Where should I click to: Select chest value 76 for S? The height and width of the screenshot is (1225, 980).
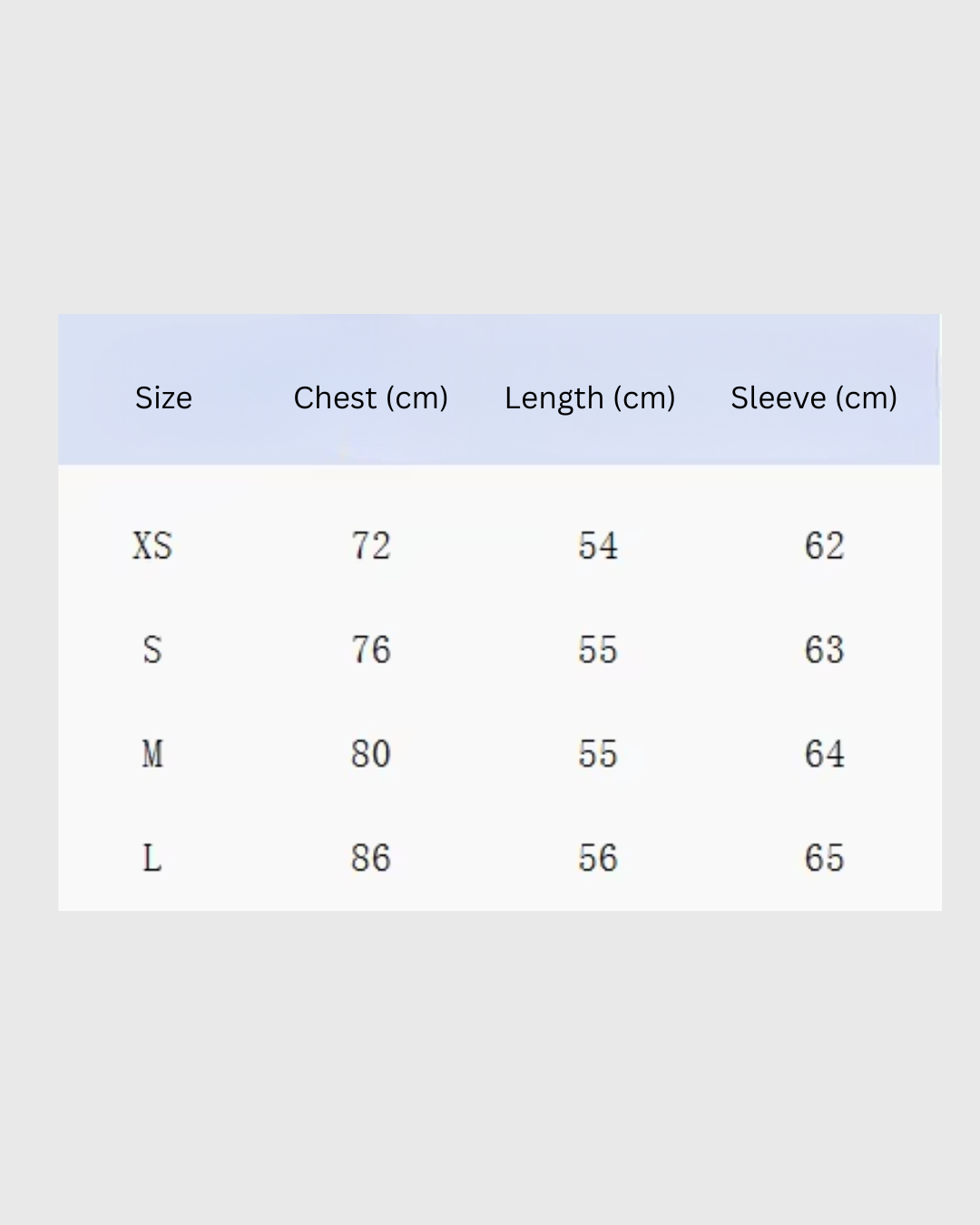(x=370, y=650)
